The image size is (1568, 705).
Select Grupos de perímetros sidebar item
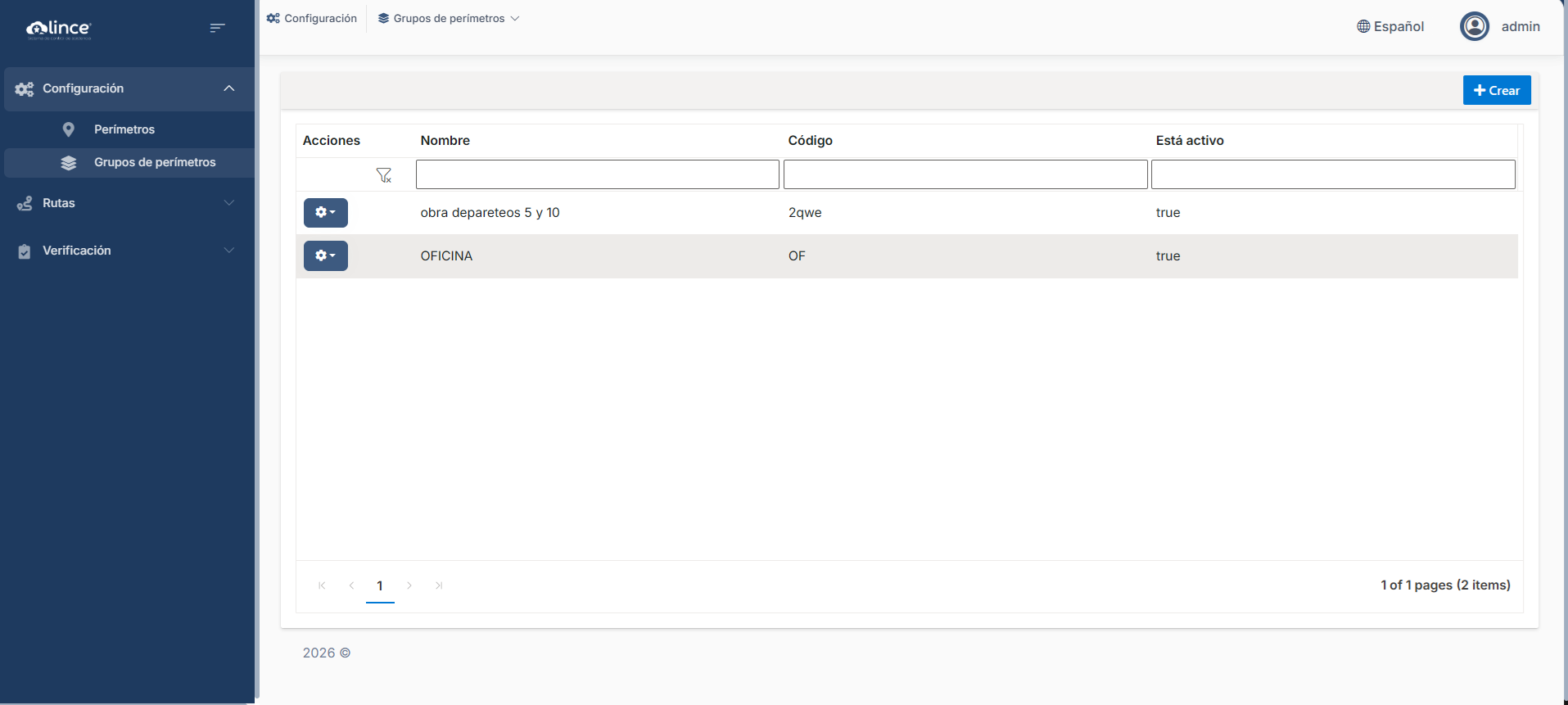155,162
